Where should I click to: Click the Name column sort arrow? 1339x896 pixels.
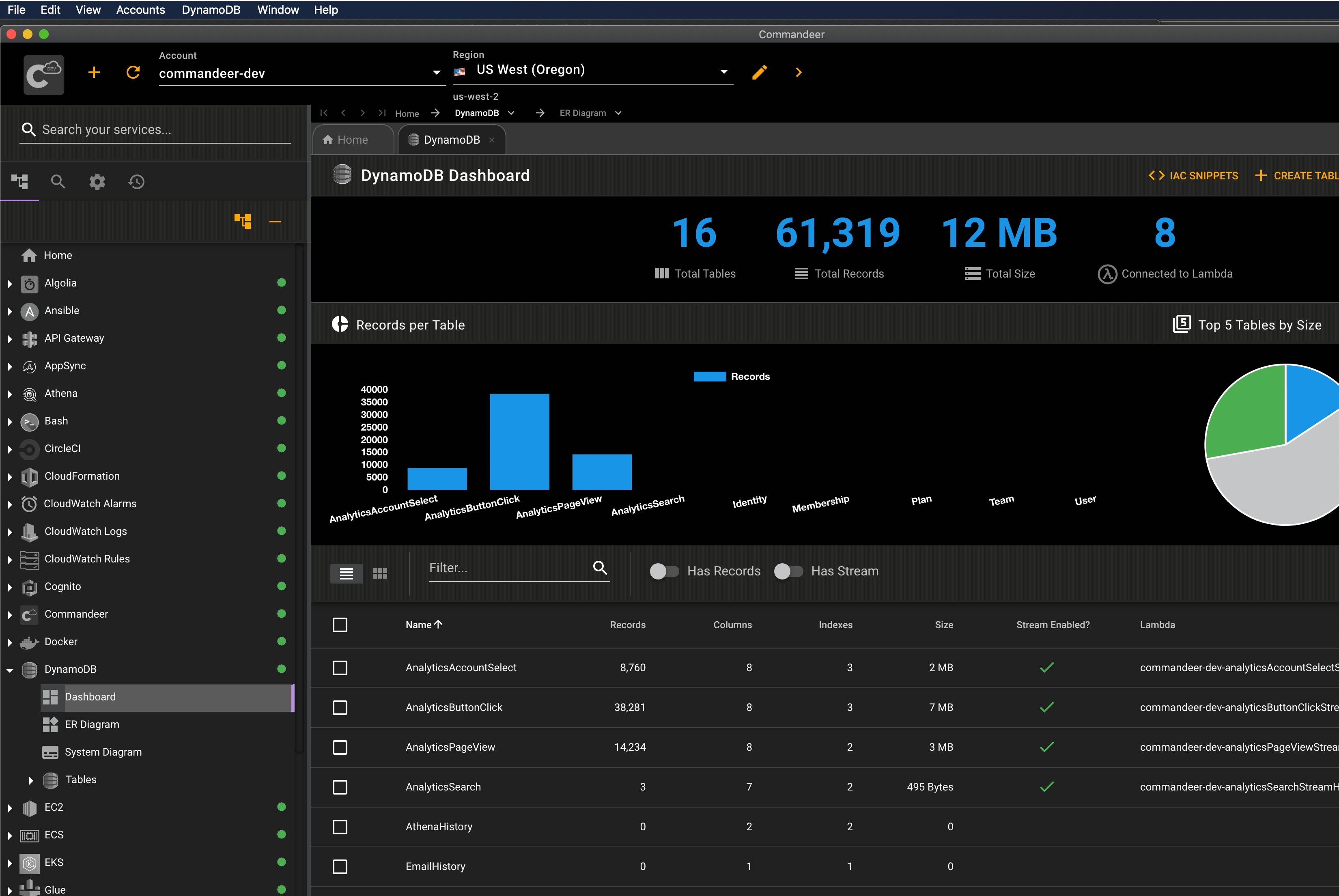[438, 625]
